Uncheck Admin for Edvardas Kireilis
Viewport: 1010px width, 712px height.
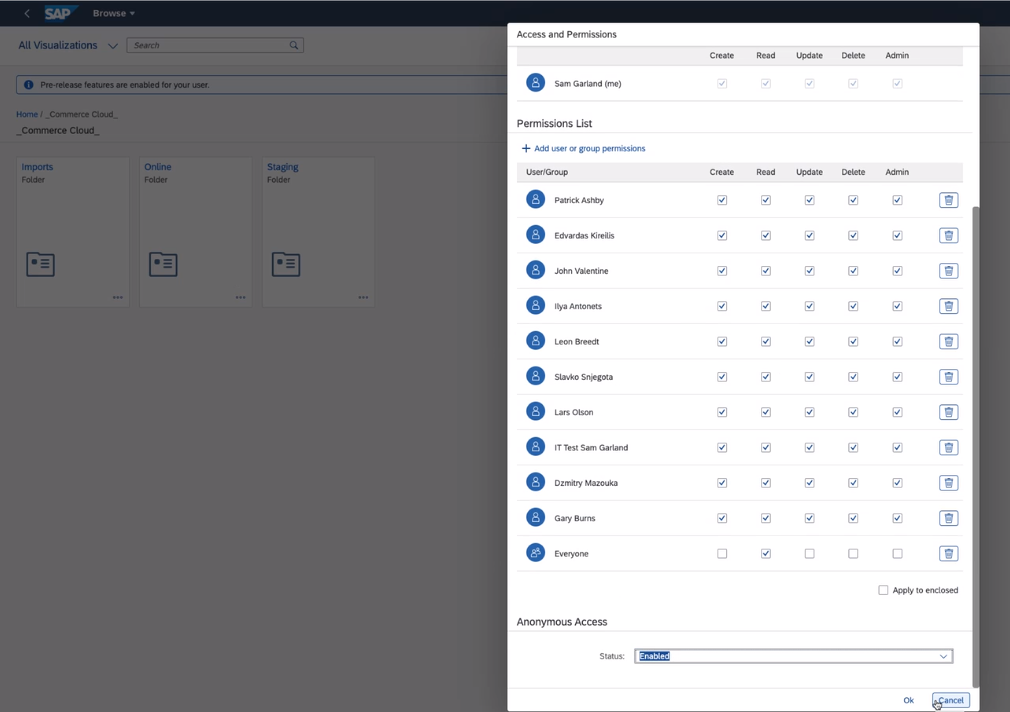[x=897, y=236]
